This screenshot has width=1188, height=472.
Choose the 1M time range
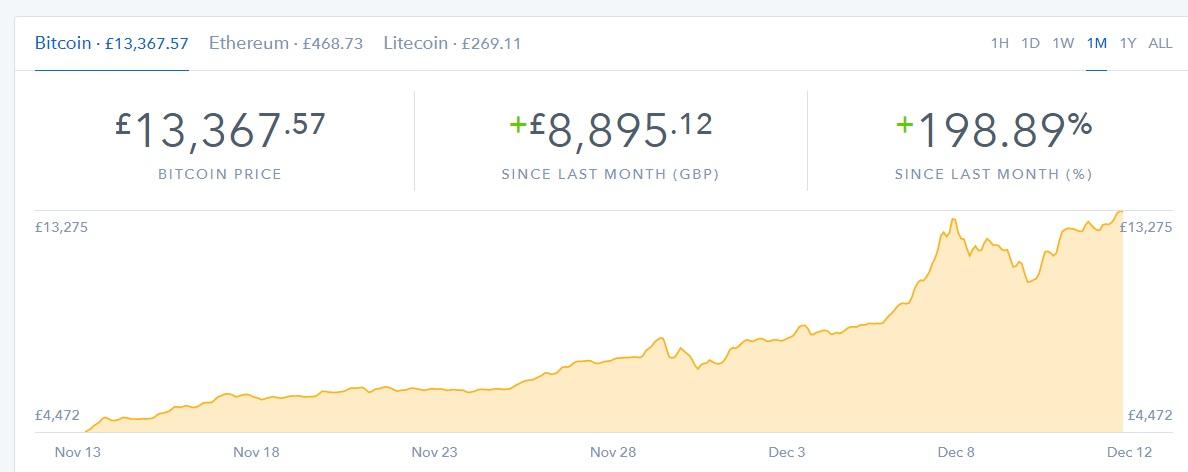[x=1096, y=43]
